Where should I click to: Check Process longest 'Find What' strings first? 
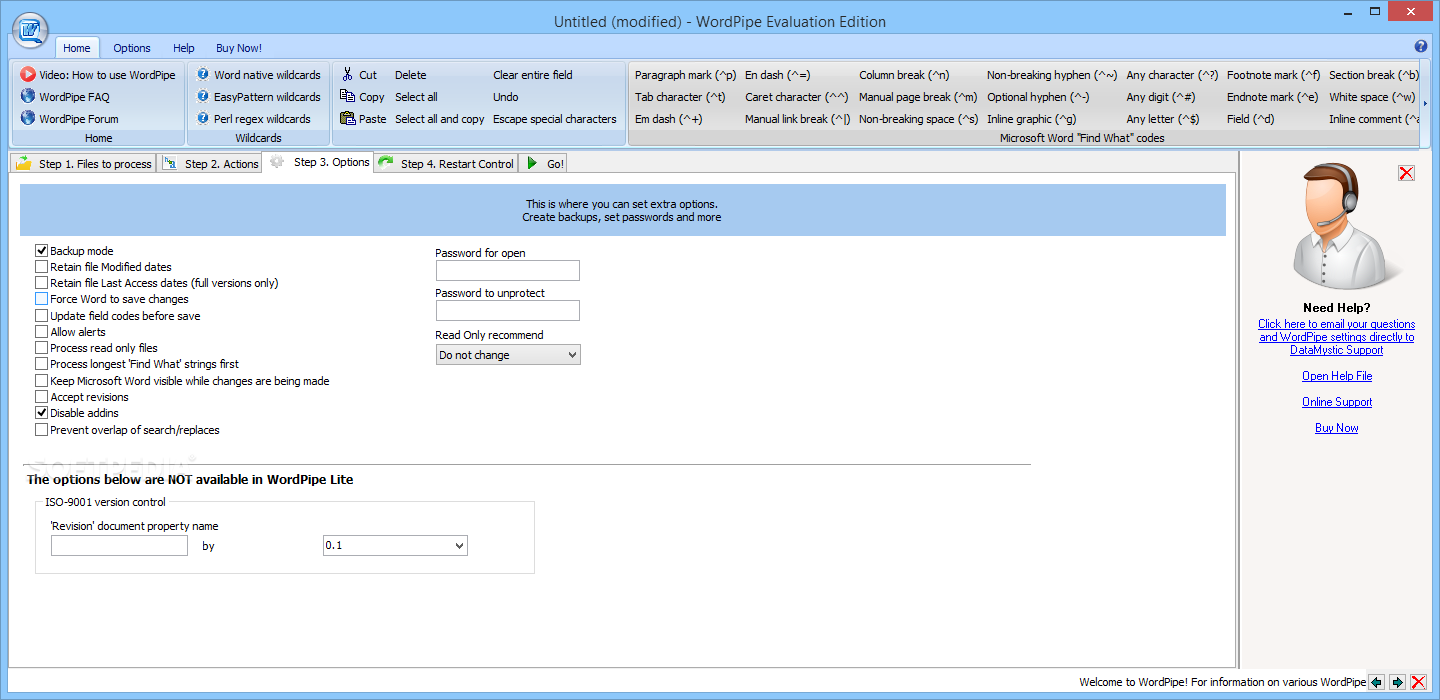tap(41, 364)
